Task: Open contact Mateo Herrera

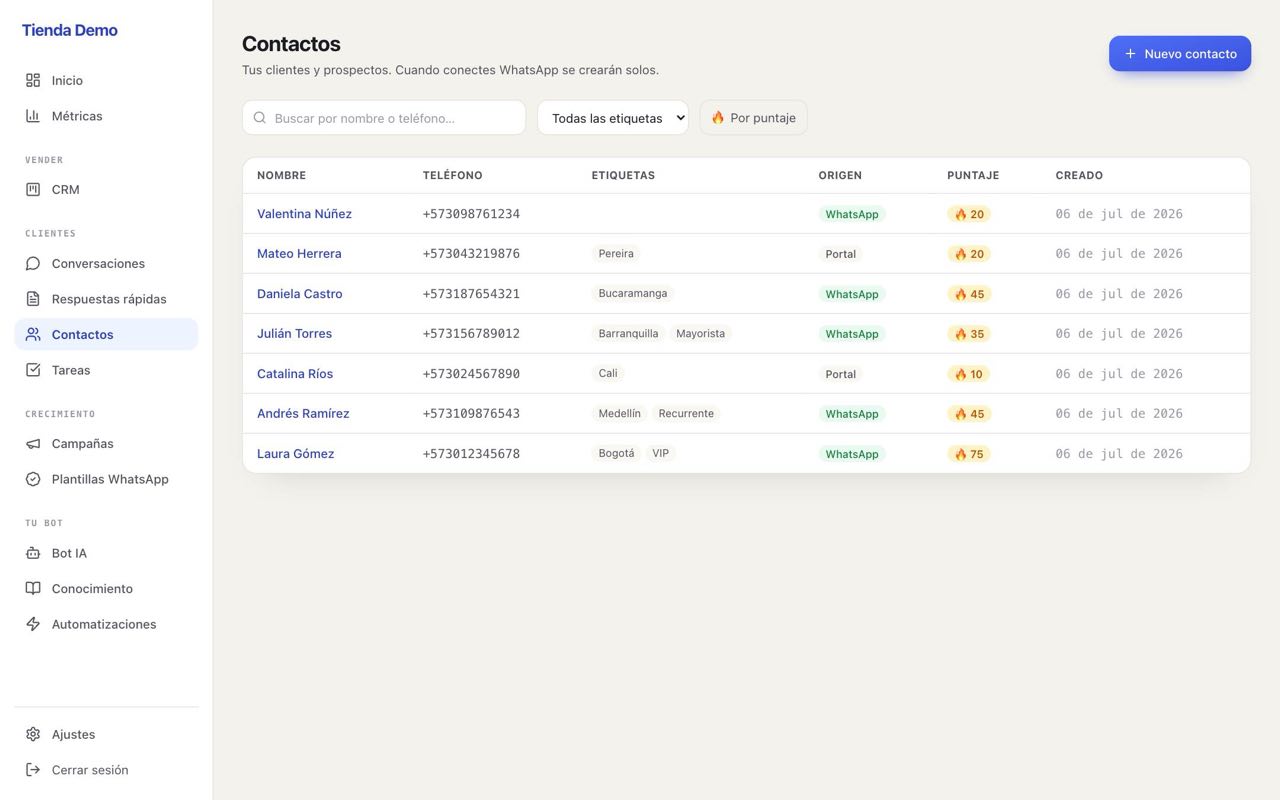Action: [299, 254]
